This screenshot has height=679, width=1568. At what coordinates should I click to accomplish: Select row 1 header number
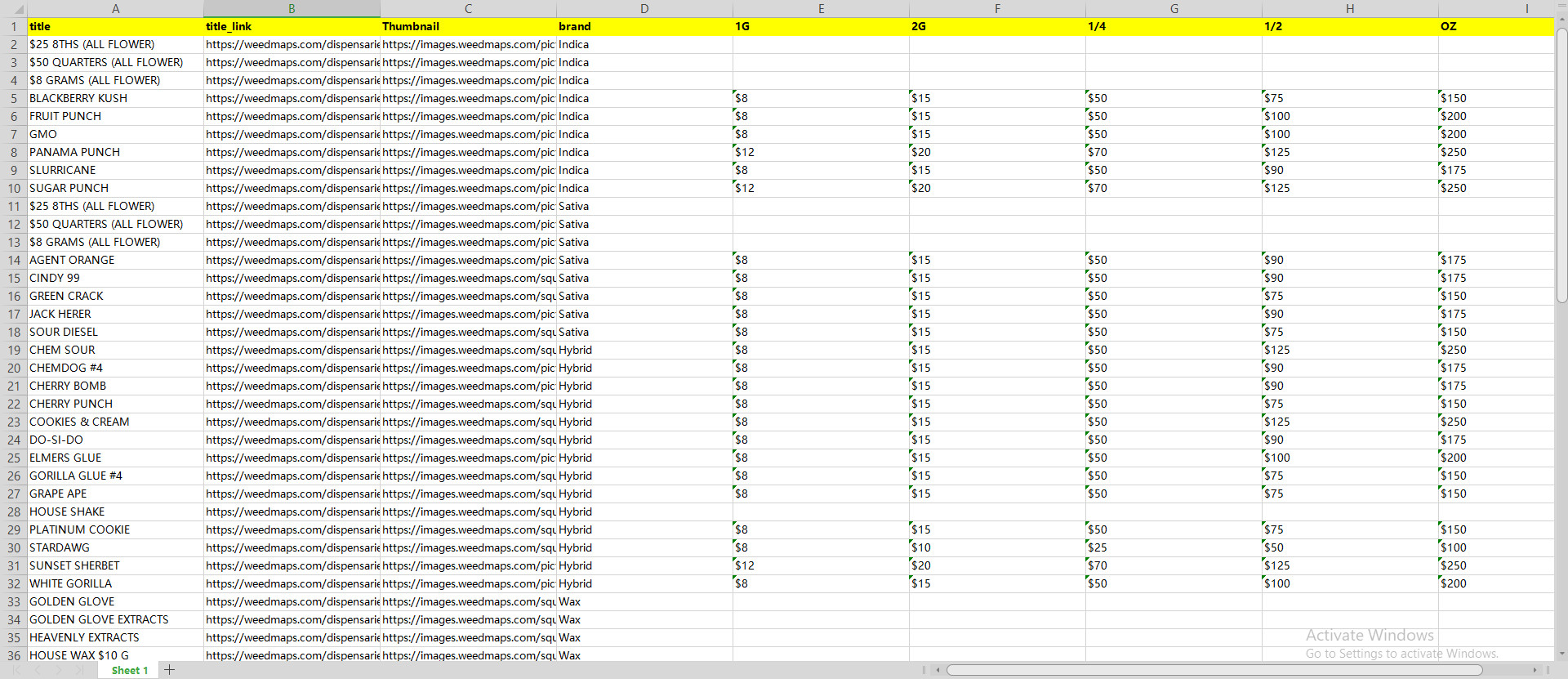[x=14, y=26]
